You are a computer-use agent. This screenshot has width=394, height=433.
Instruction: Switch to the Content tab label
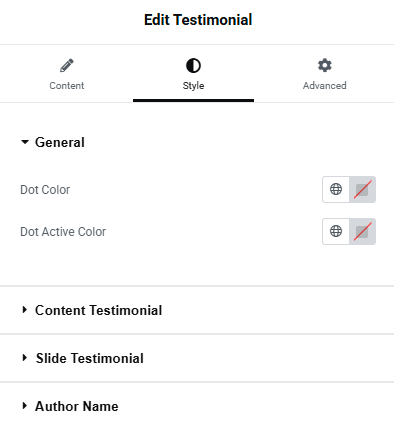click(x=67, y=86)
